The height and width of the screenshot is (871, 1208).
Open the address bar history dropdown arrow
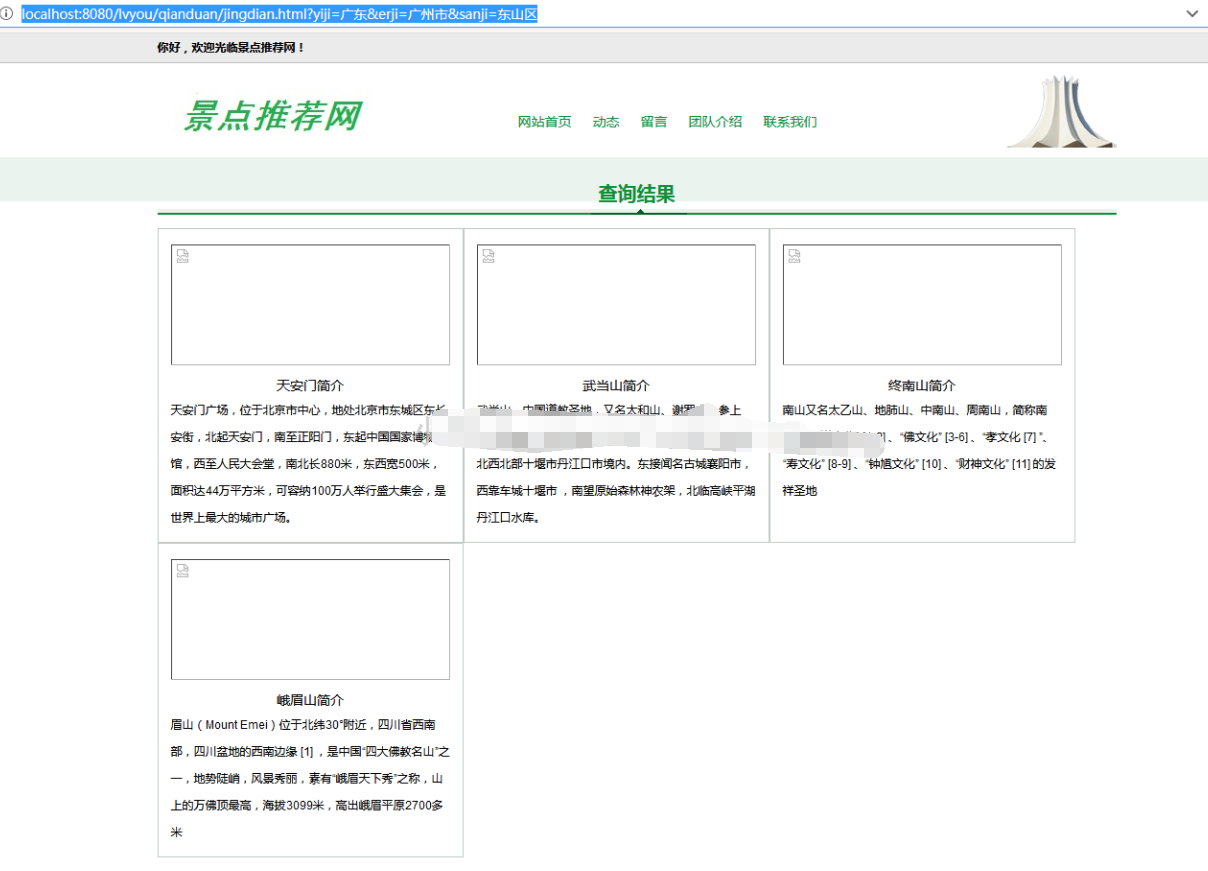1192,14
